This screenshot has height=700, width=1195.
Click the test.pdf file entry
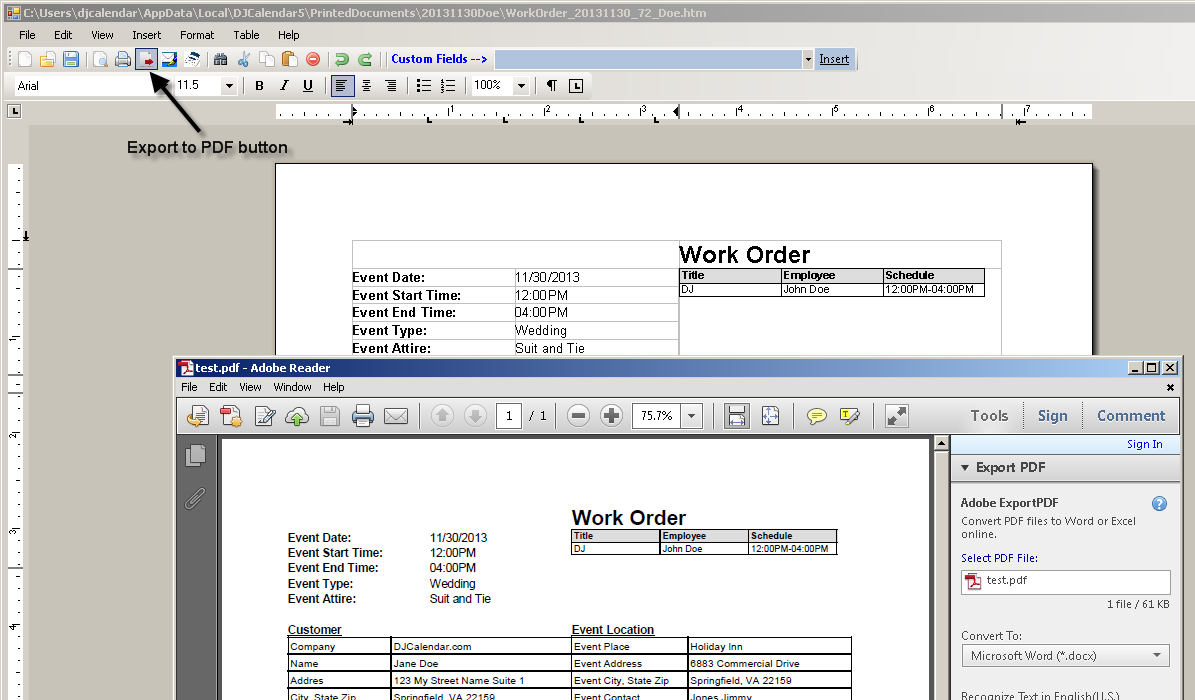pos(1065,581)
